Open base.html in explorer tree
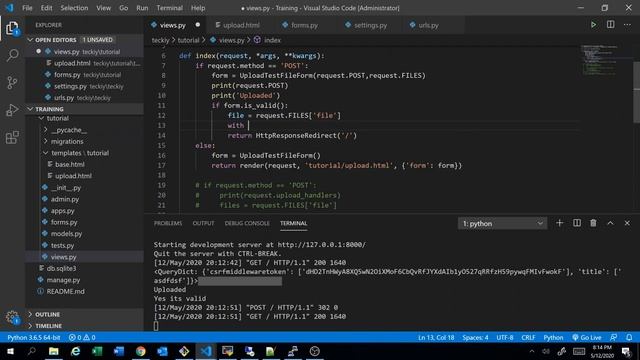This screenshot has width=640, height=360. 69,164
